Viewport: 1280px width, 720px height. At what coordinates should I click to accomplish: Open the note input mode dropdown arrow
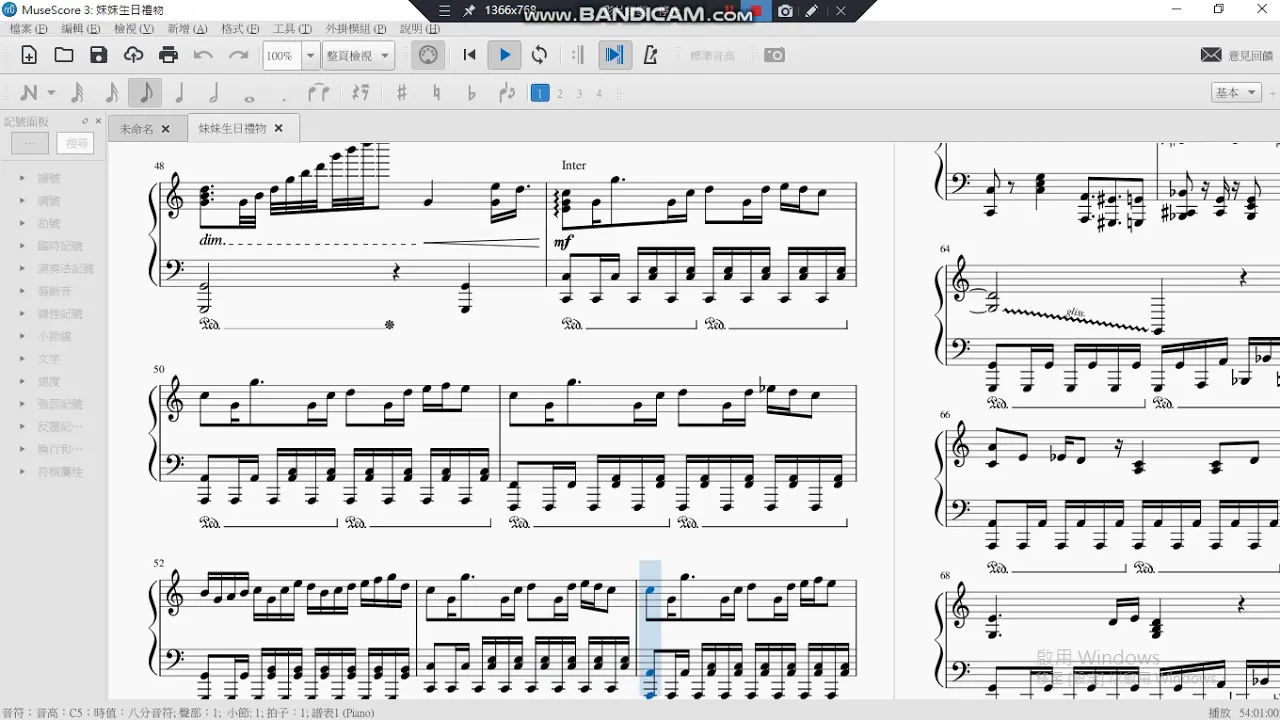51,93
